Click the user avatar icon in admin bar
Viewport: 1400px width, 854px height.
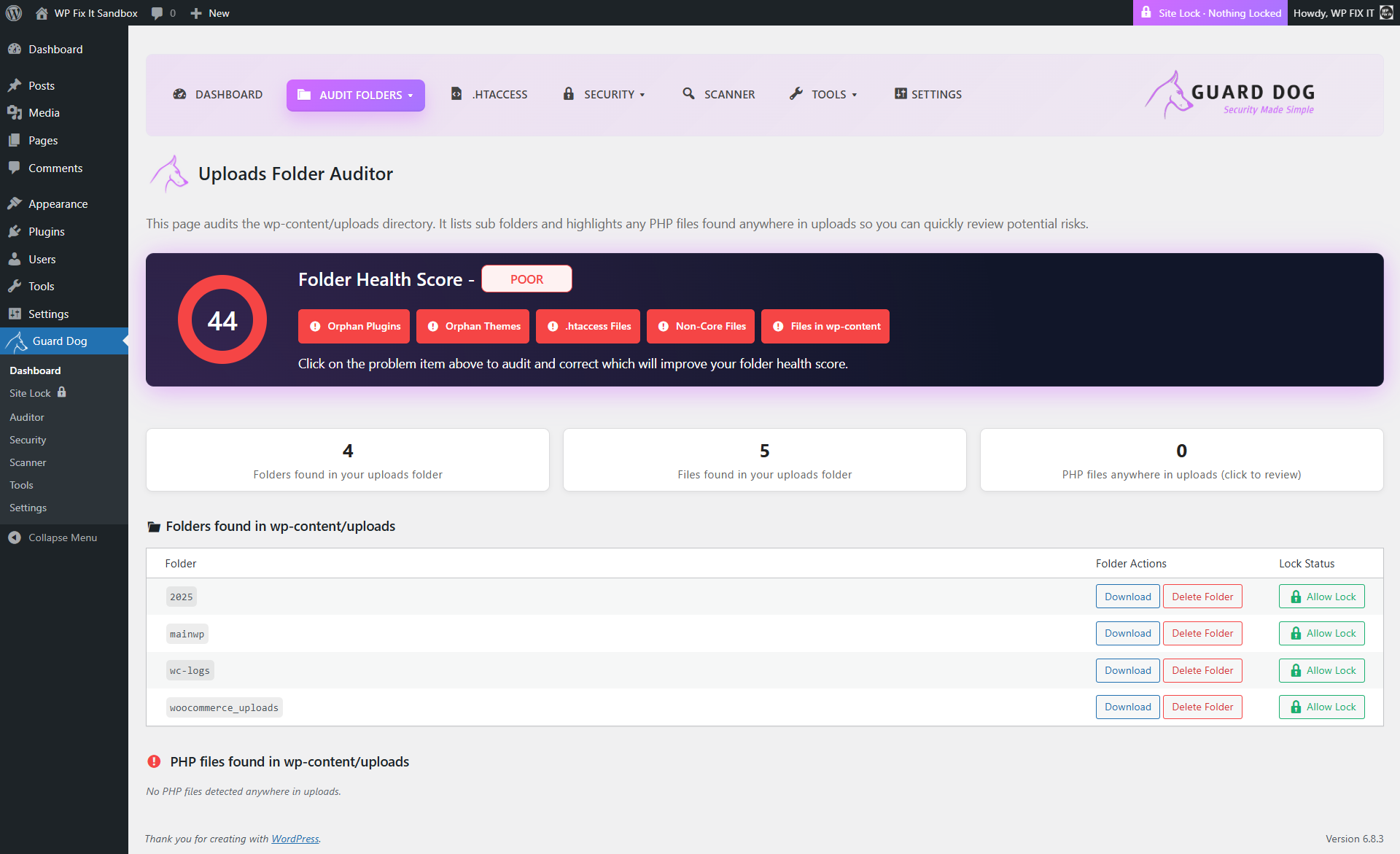point(1386,13)
